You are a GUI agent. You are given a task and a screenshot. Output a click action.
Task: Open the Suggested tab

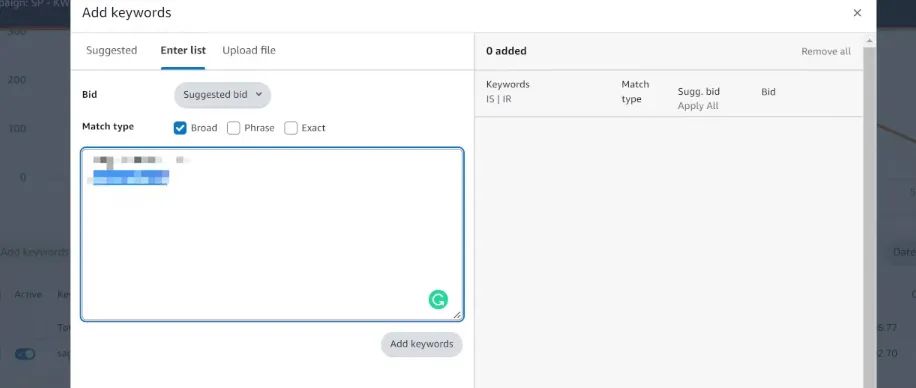[112, 50]
